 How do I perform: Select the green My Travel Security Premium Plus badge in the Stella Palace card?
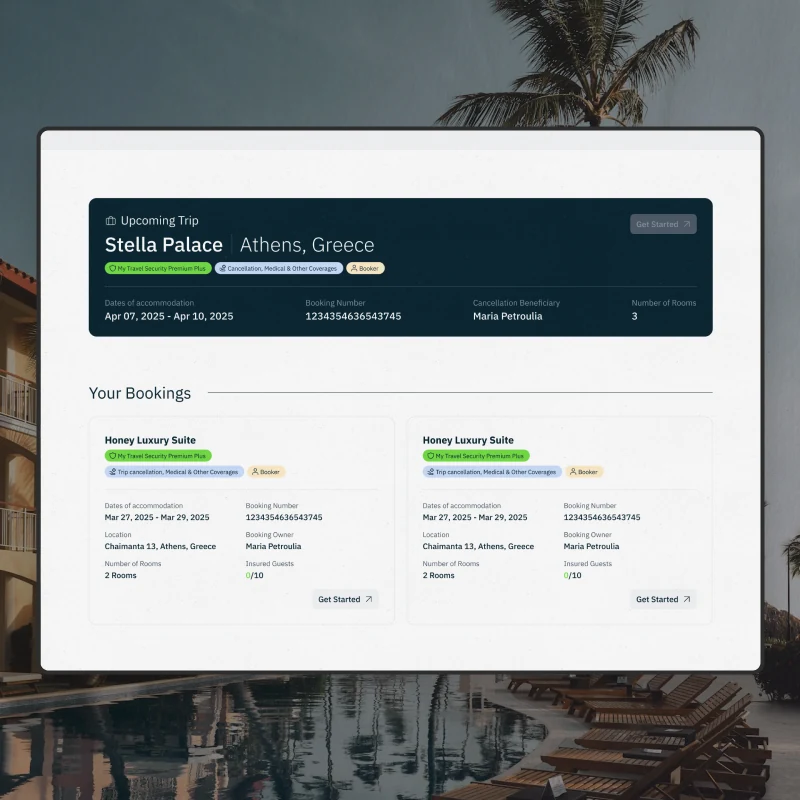[x=158, y=268]
